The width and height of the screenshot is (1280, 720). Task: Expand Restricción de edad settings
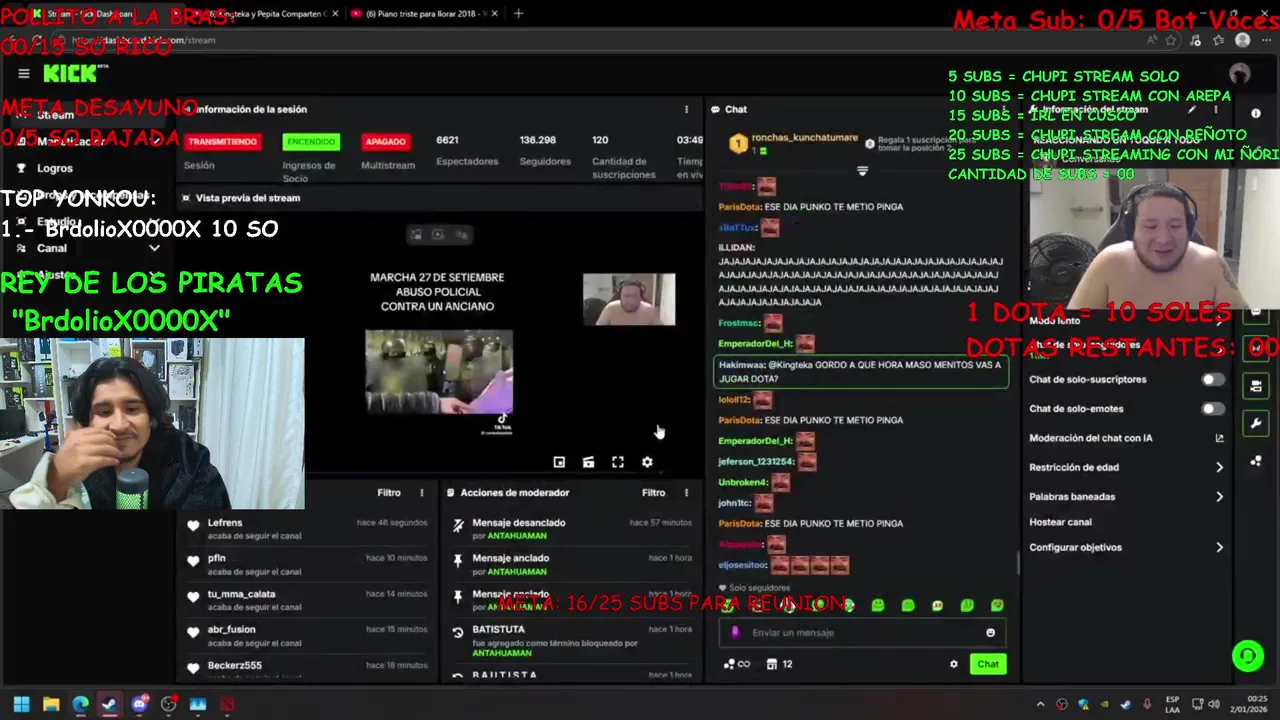1126,467
